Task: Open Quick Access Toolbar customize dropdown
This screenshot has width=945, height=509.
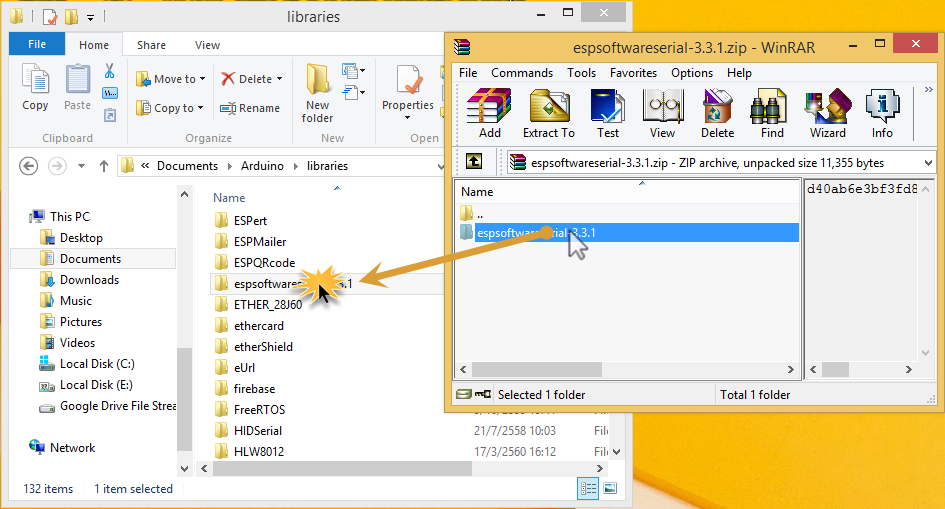Action: pyautogui.click(x=90, y=17)
